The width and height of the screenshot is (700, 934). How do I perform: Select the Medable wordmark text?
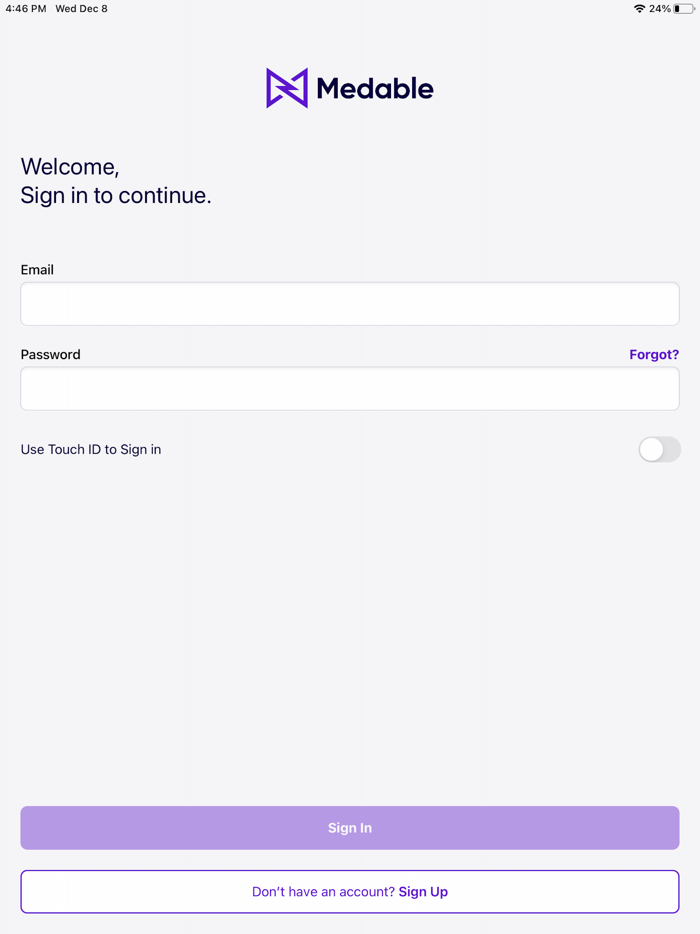pos(374,88)
